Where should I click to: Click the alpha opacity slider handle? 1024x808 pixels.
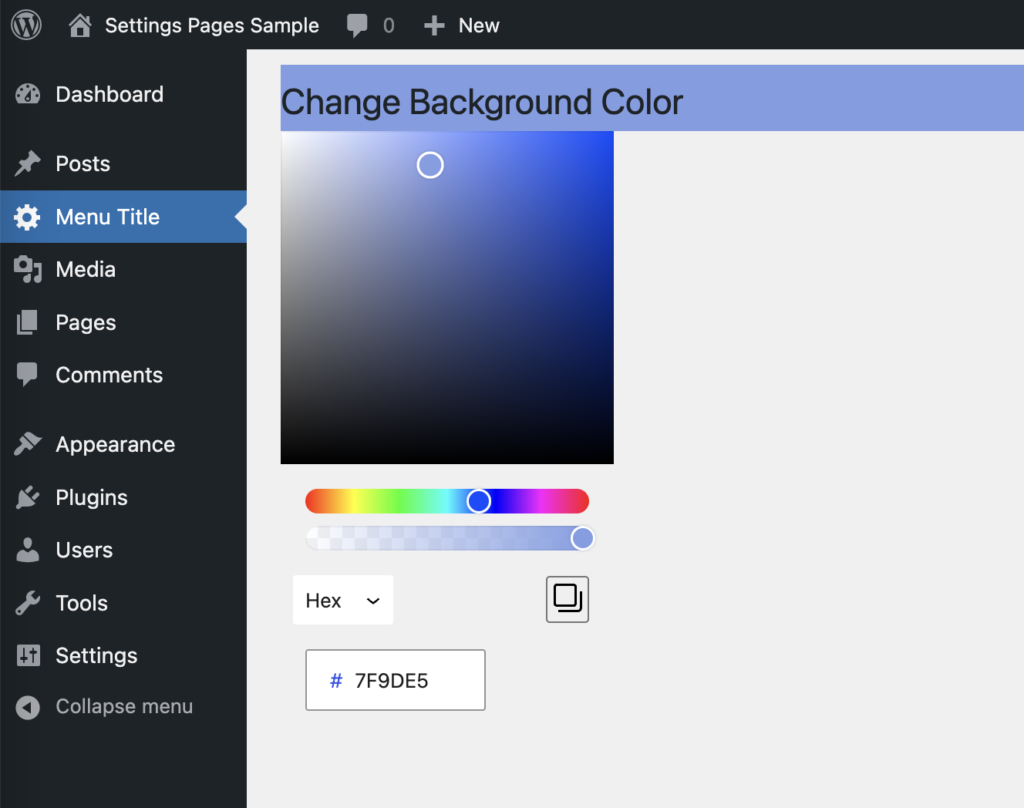coord(582,538)
